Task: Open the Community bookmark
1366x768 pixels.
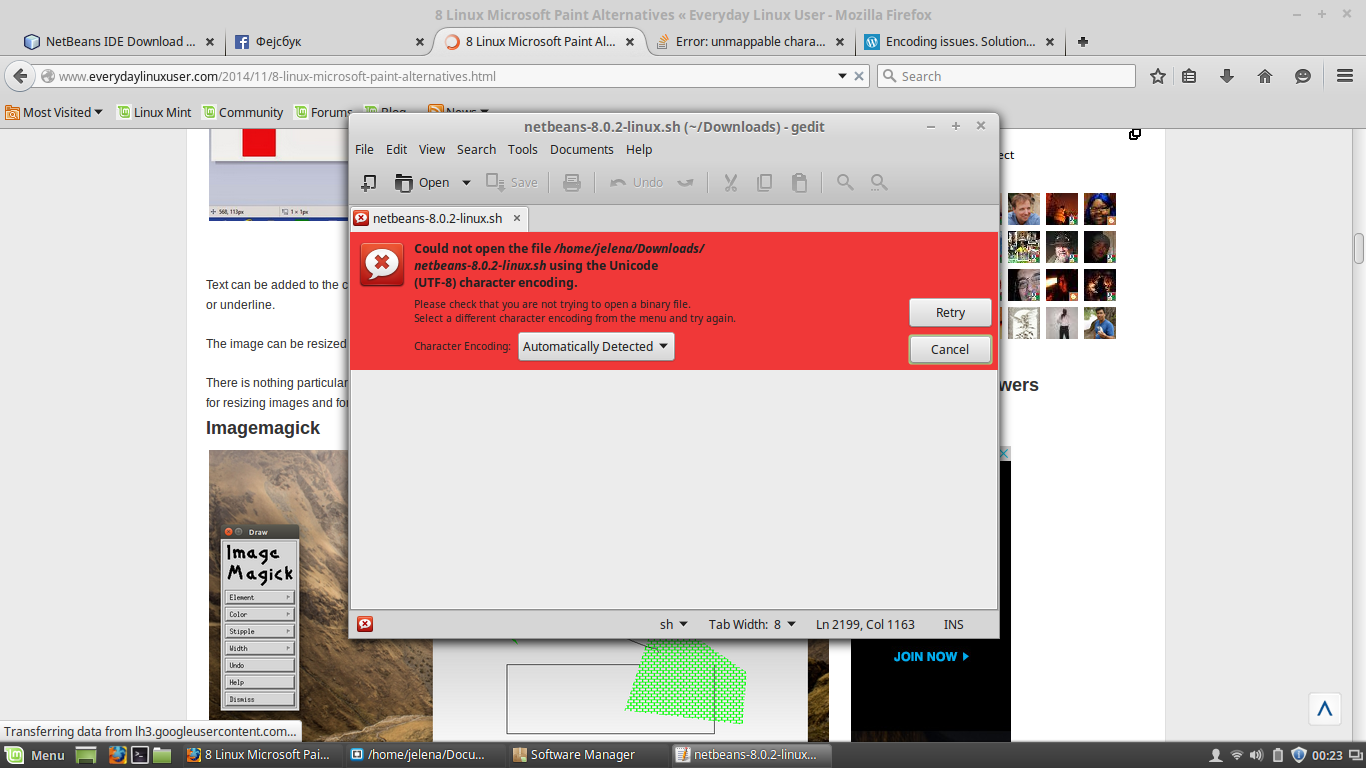Action: pos(242,112)
